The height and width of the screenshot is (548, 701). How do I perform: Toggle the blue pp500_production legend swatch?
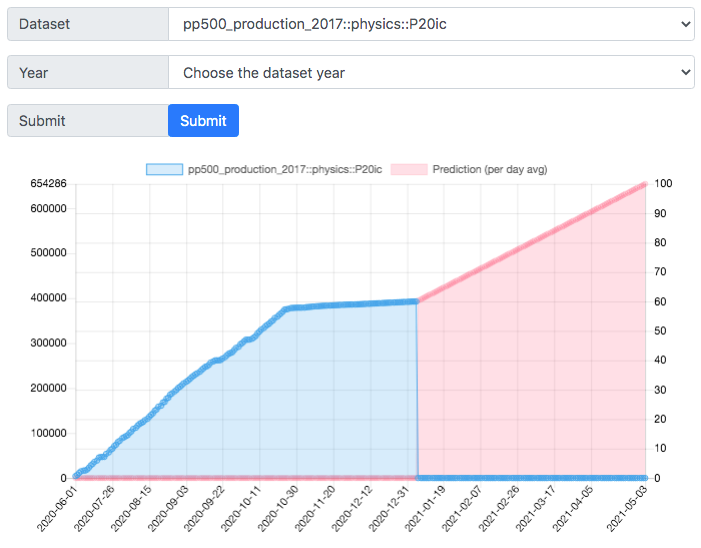165,169
